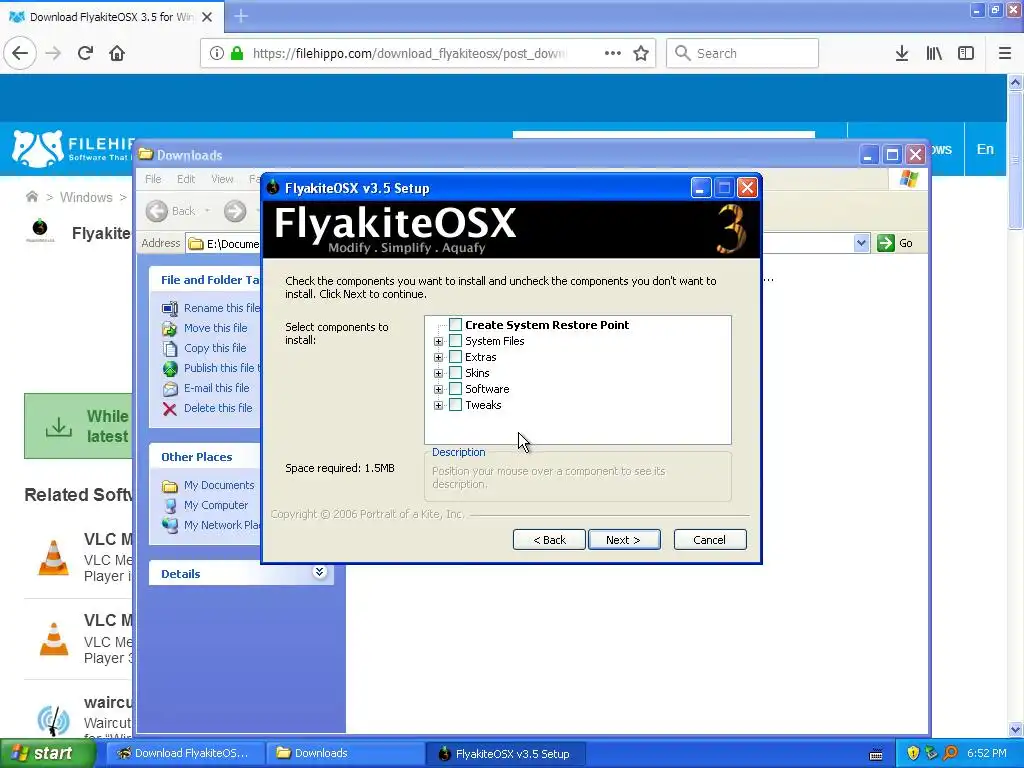Screen dimensions: 1024x768
Task: Click the Back arrow in Downloads explorer
Action: [157, 211]
